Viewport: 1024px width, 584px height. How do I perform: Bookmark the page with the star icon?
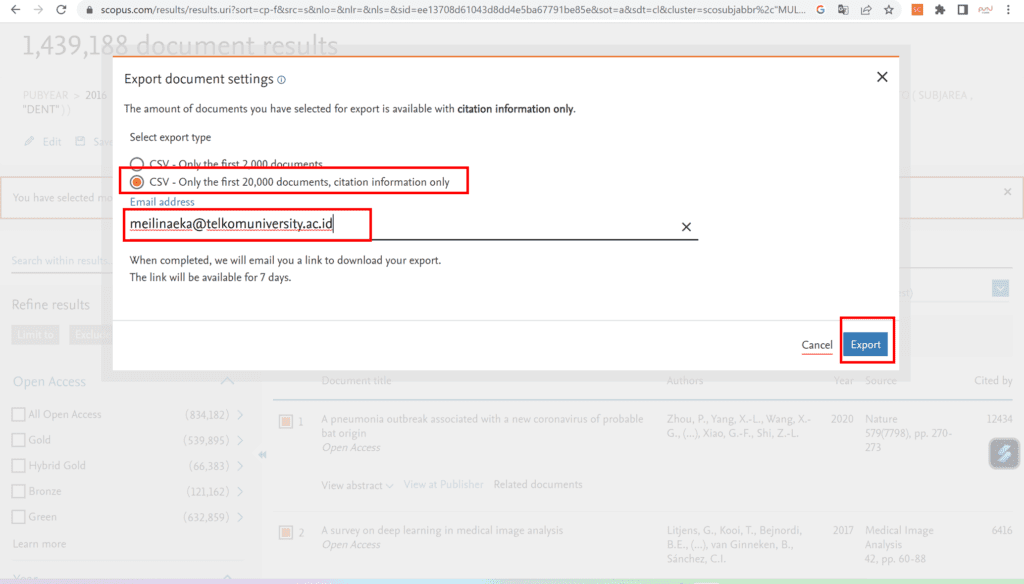pos(887,10)
